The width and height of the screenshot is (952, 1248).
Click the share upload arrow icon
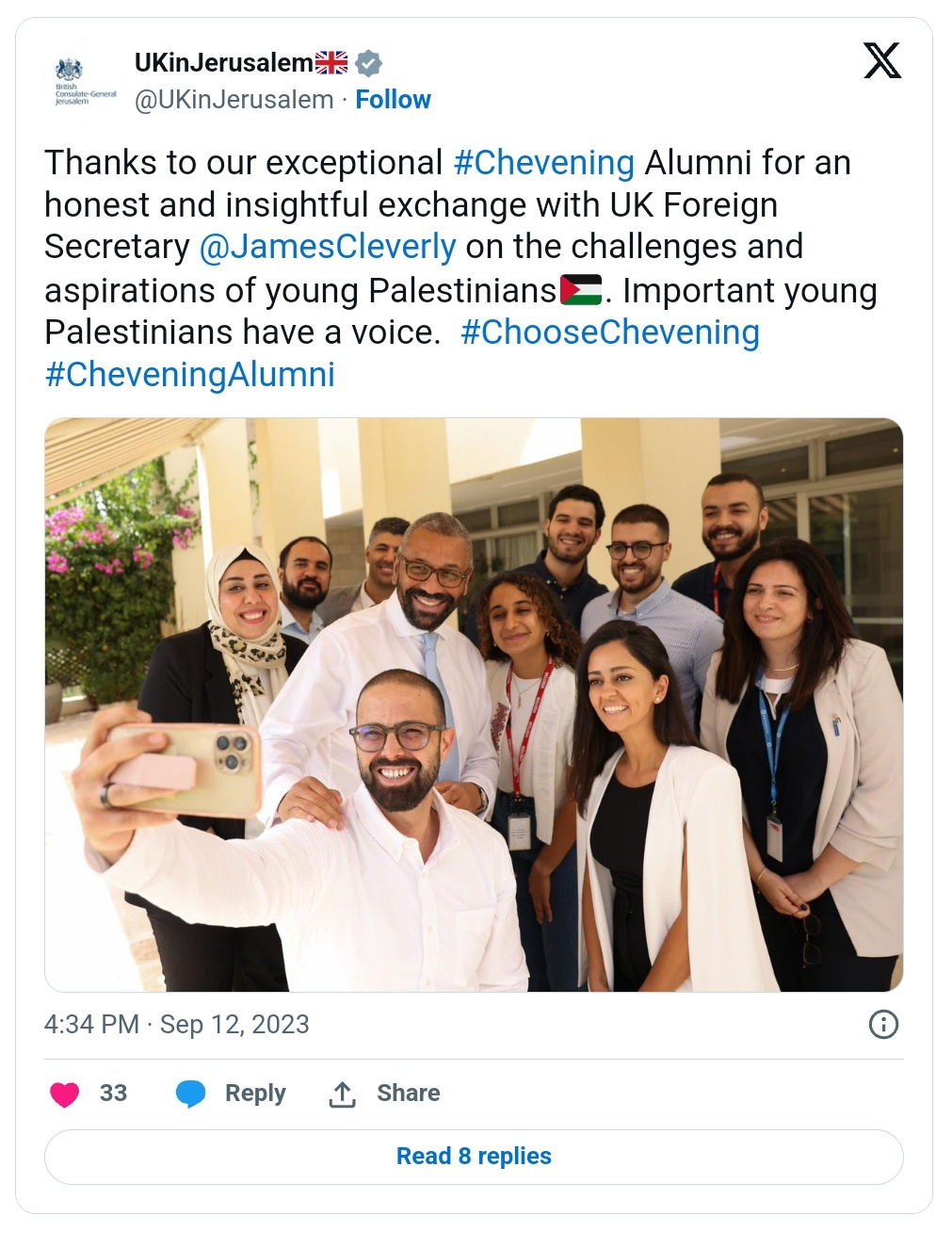tap(342, 1094)
